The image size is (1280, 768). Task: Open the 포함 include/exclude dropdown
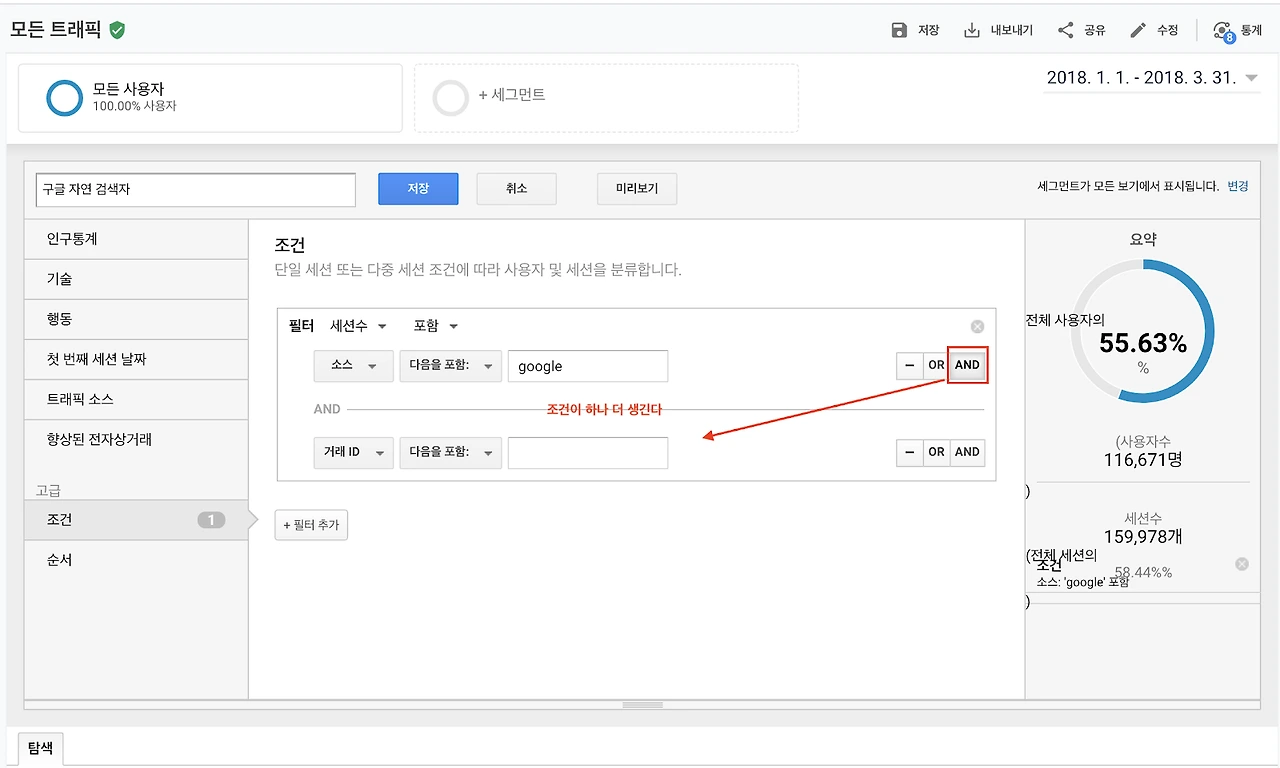pos(436,326)
